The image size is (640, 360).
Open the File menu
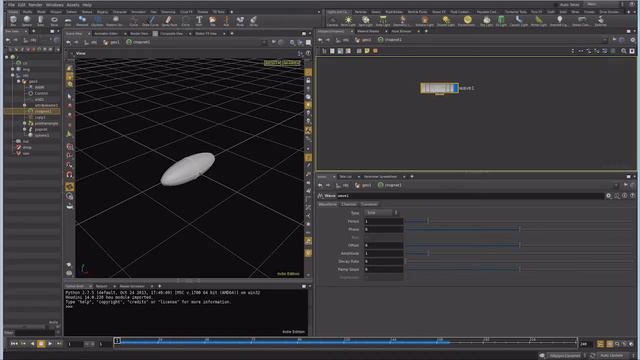pyautogui.click(x=11, y=5)
